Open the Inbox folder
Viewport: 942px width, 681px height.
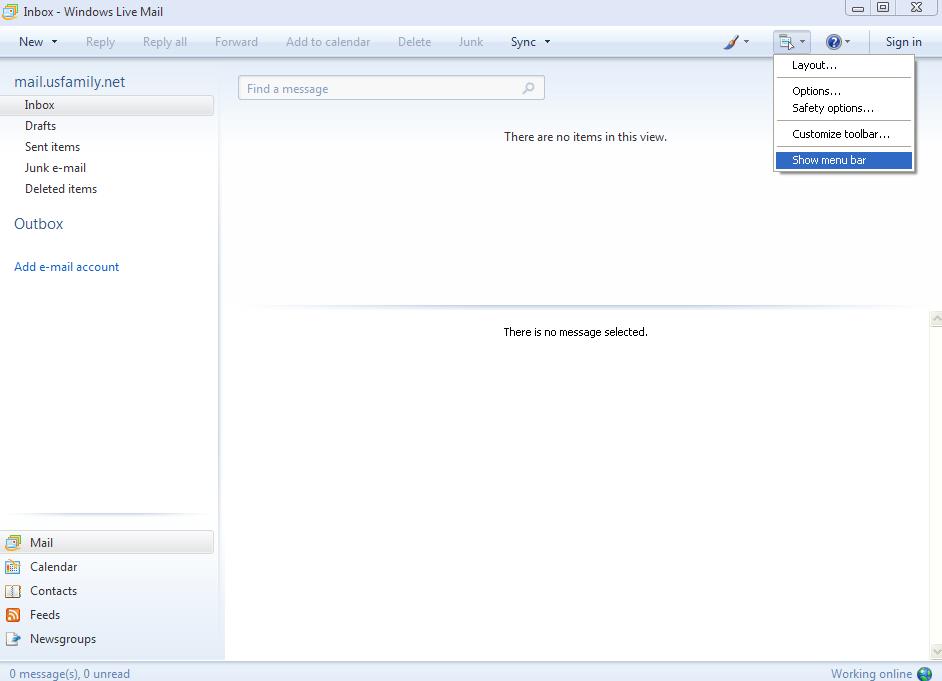[x=107, y=105]
